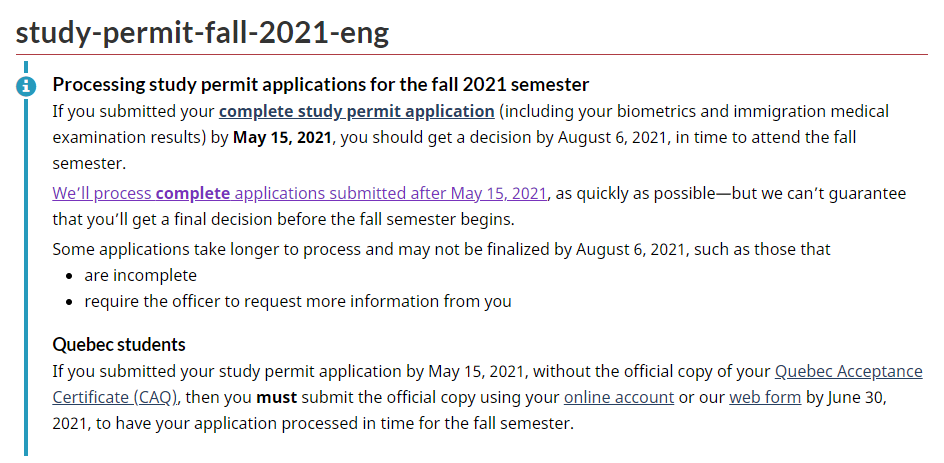944x463 pixels.
Task: Open the Quebec Acceptance Certificate (CAQ) link
Action: pyautogui.click(x=487, y=384)
